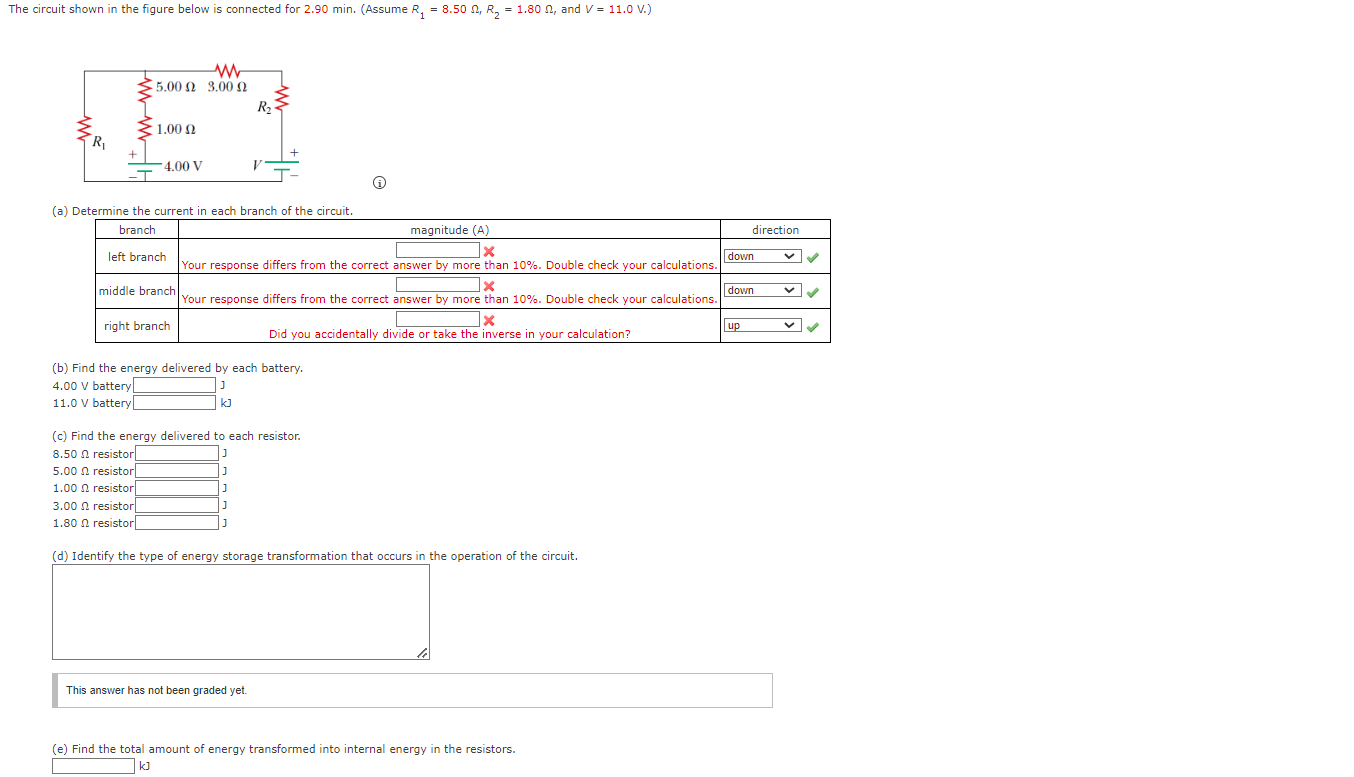
Task: Click the 3.00 Ω resistor energy field
Action: click(176, 505)
